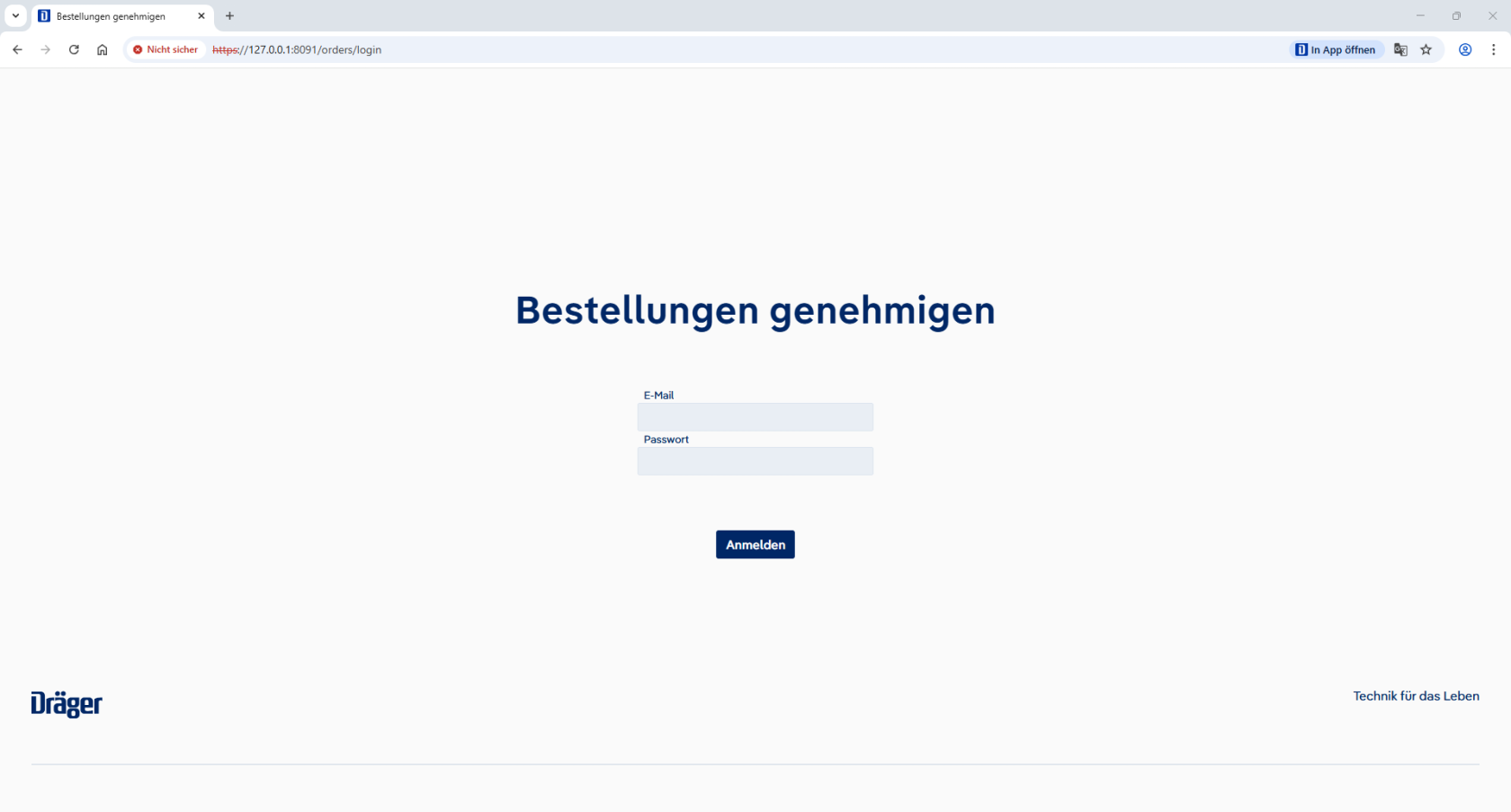
Task: Click the browser forward navigation arrow
Action: click(x=45, y=49)
